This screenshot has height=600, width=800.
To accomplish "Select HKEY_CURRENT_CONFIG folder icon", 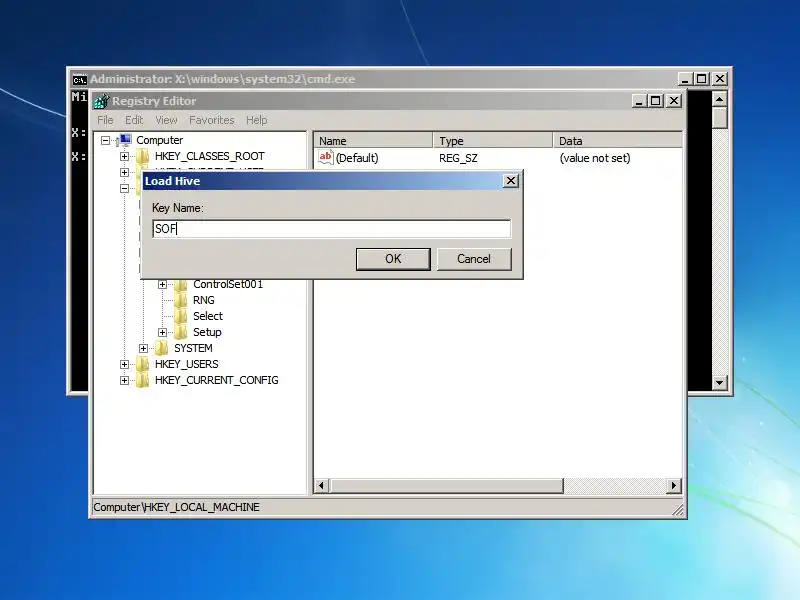I will [143, 380].
